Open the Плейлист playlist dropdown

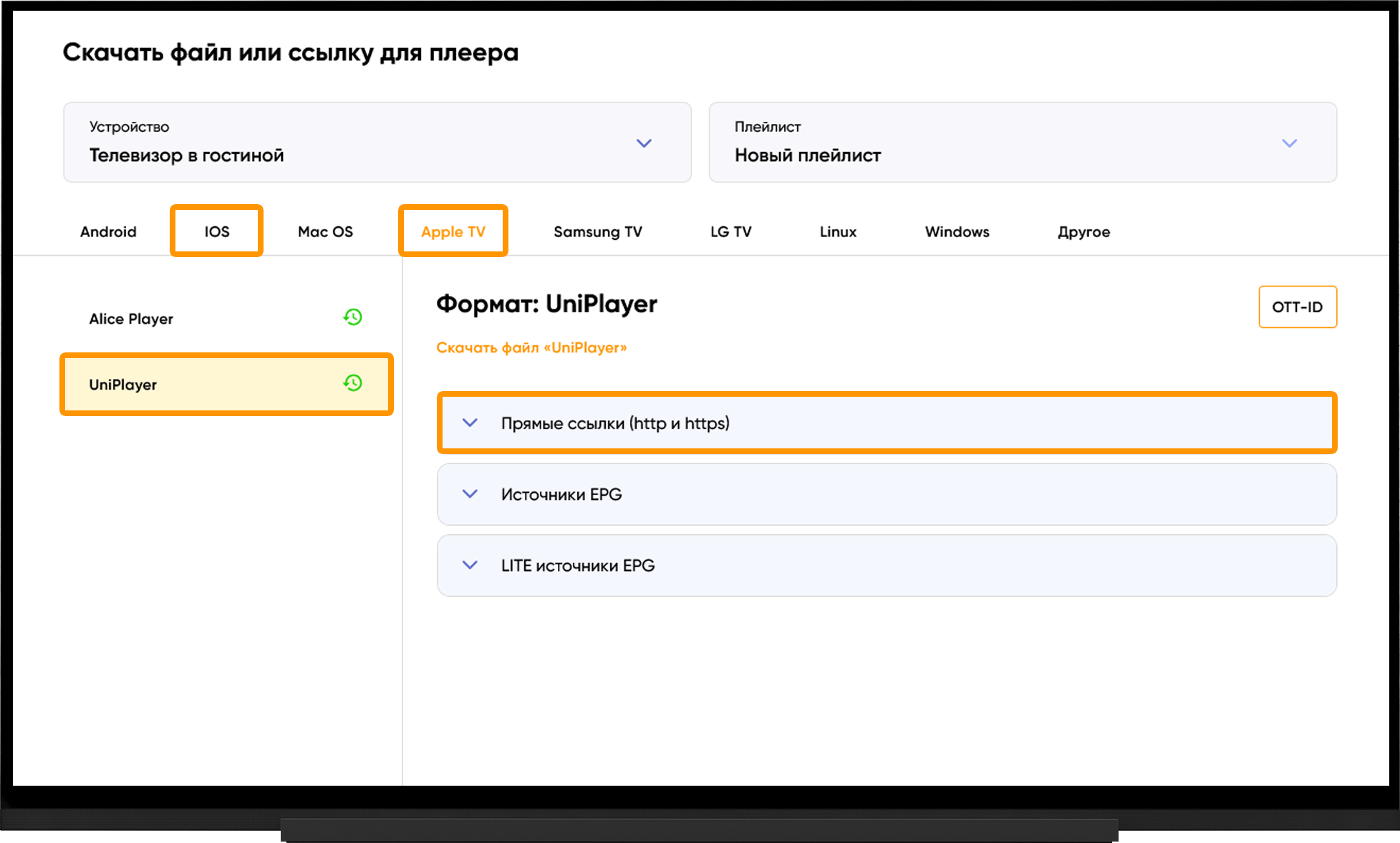coord(1023,143)
